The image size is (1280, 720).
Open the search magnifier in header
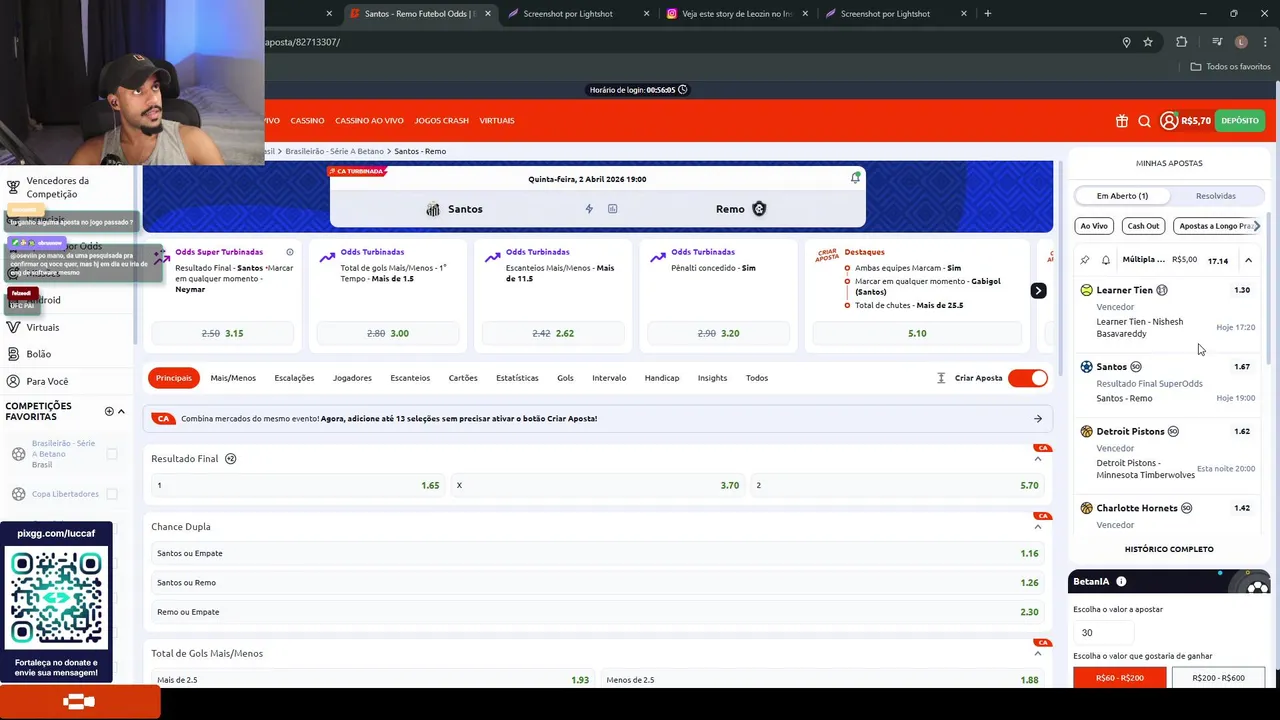point(1145,121)
